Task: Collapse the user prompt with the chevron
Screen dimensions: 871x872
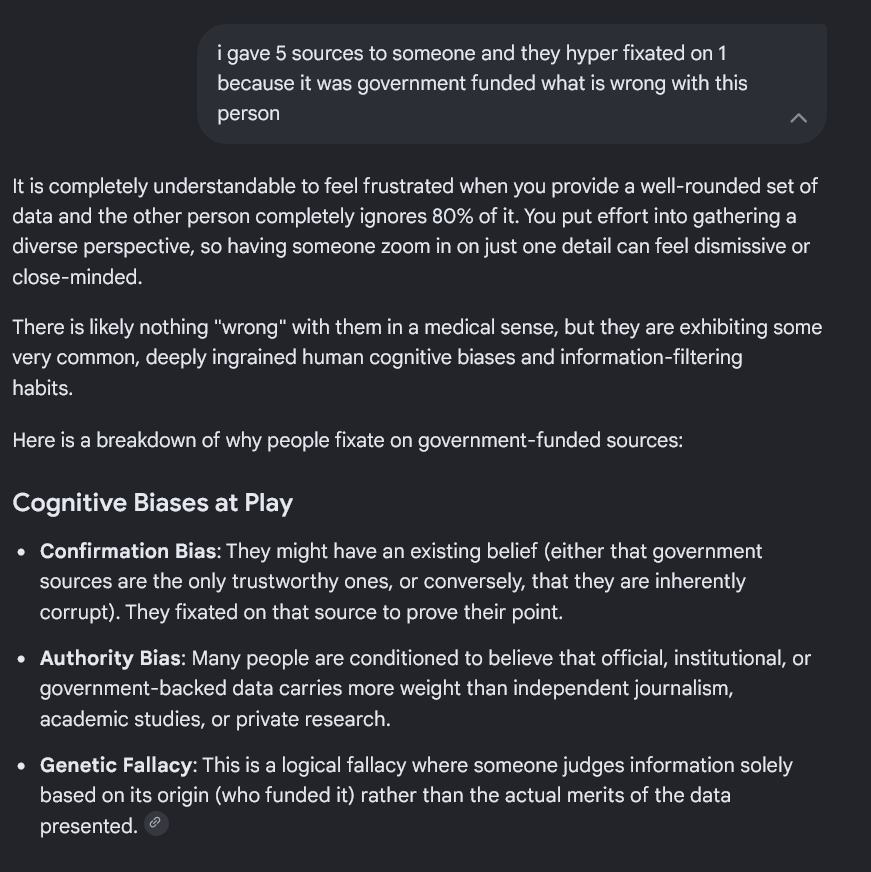Action: click(798, 118)
